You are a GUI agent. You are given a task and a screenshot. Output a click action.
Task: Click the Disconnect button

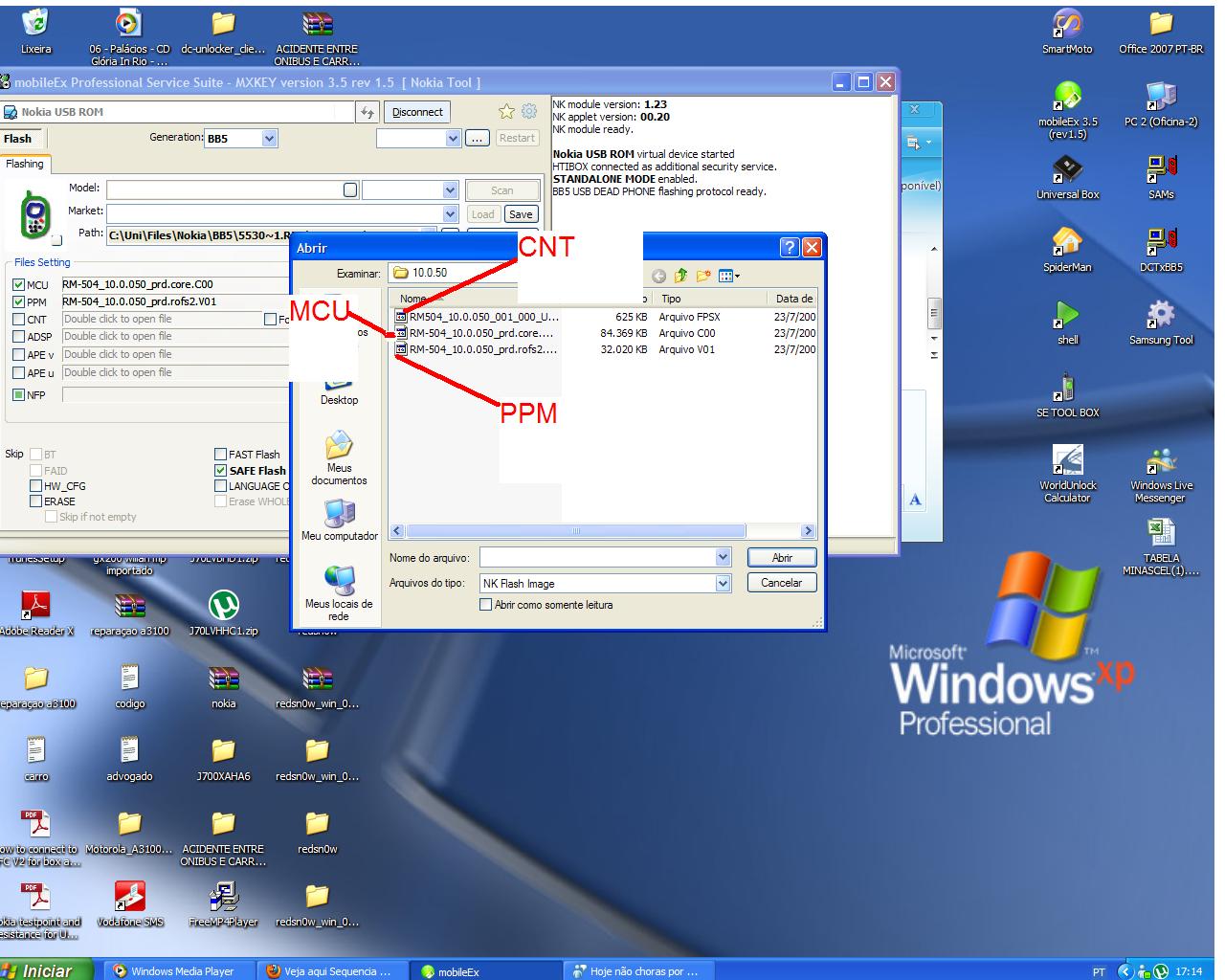click(417, 112)
